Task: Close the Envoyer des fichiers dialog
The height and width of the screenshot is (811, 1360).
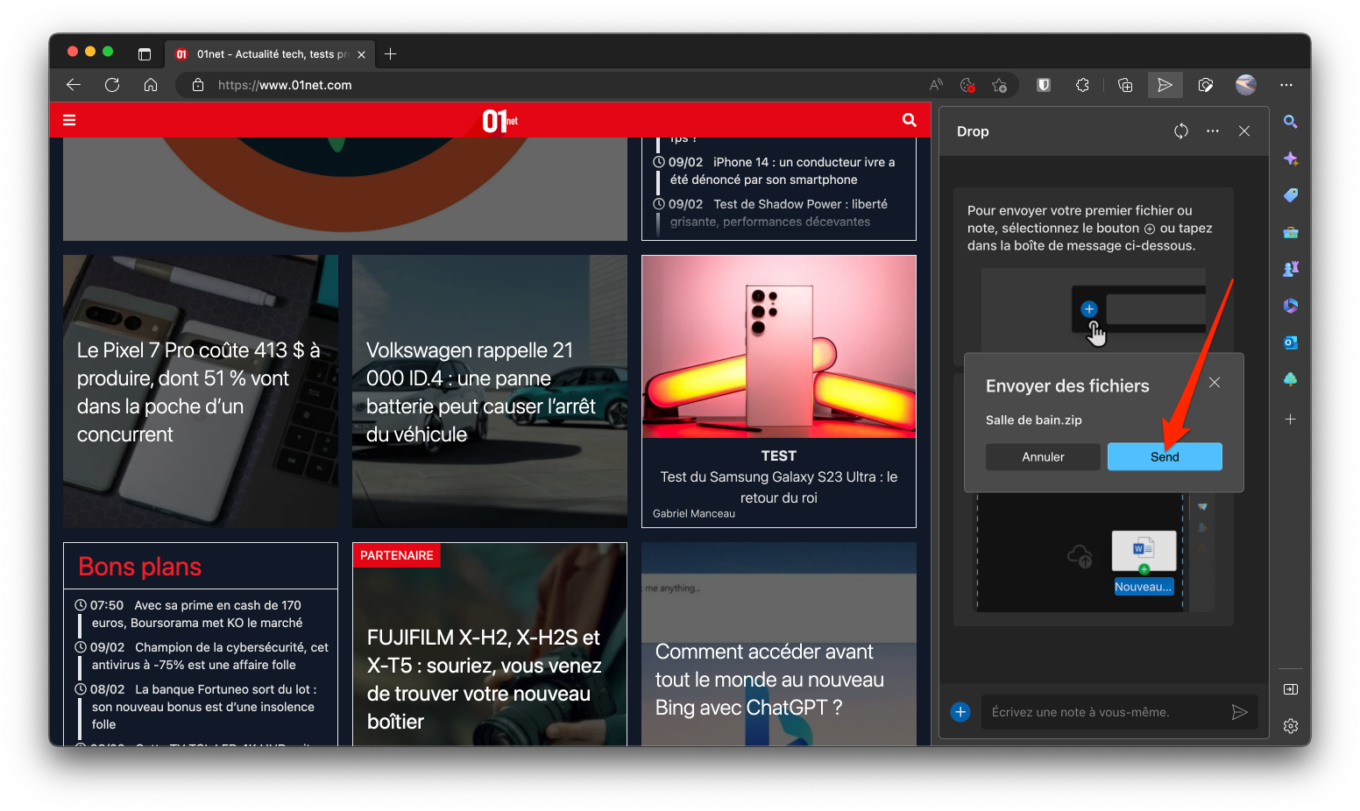Action: [1214, 382]
